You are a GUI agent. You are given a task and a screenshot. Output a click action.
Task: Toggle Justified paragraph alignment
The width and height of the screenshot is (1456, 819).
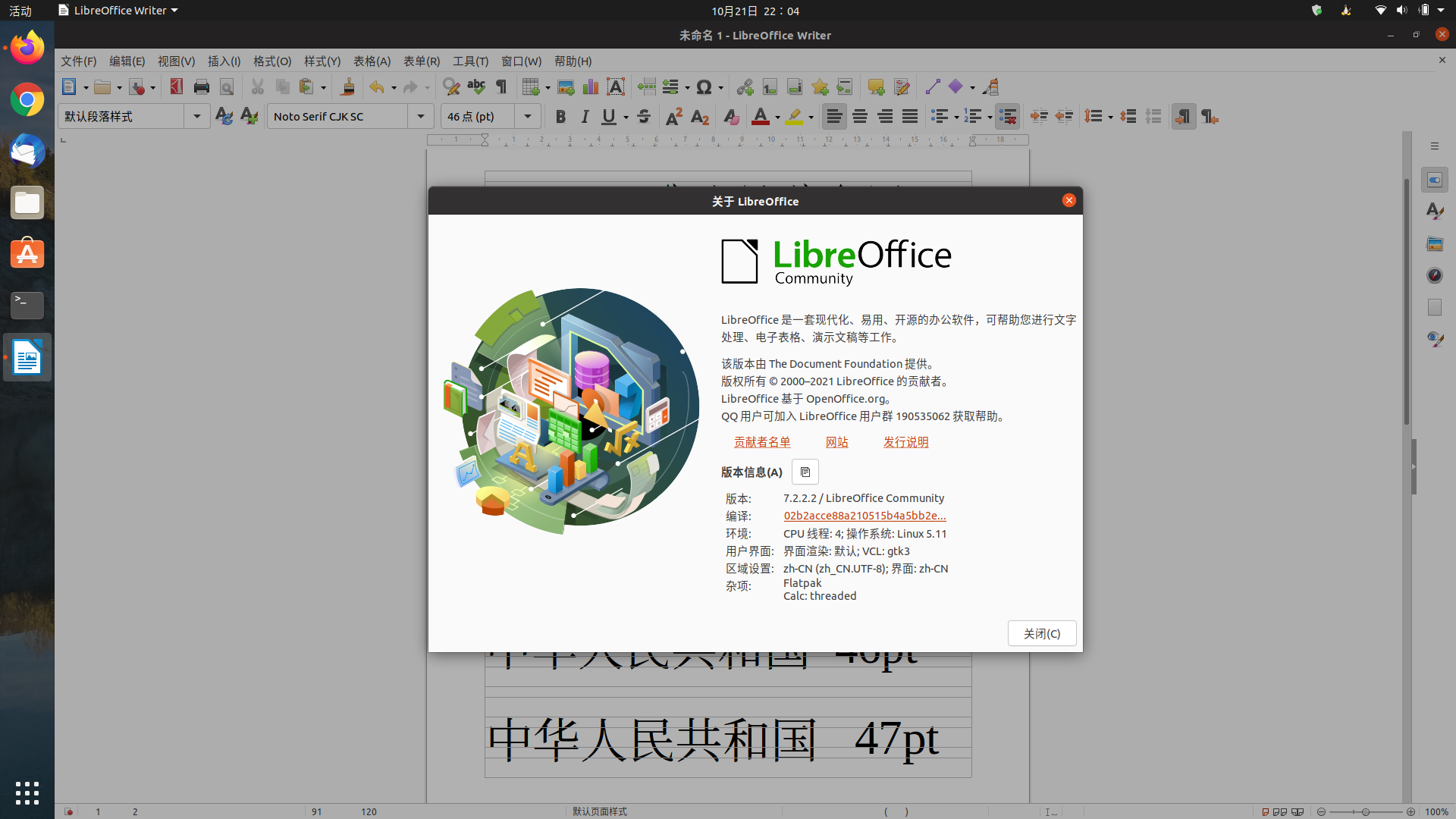910,117
